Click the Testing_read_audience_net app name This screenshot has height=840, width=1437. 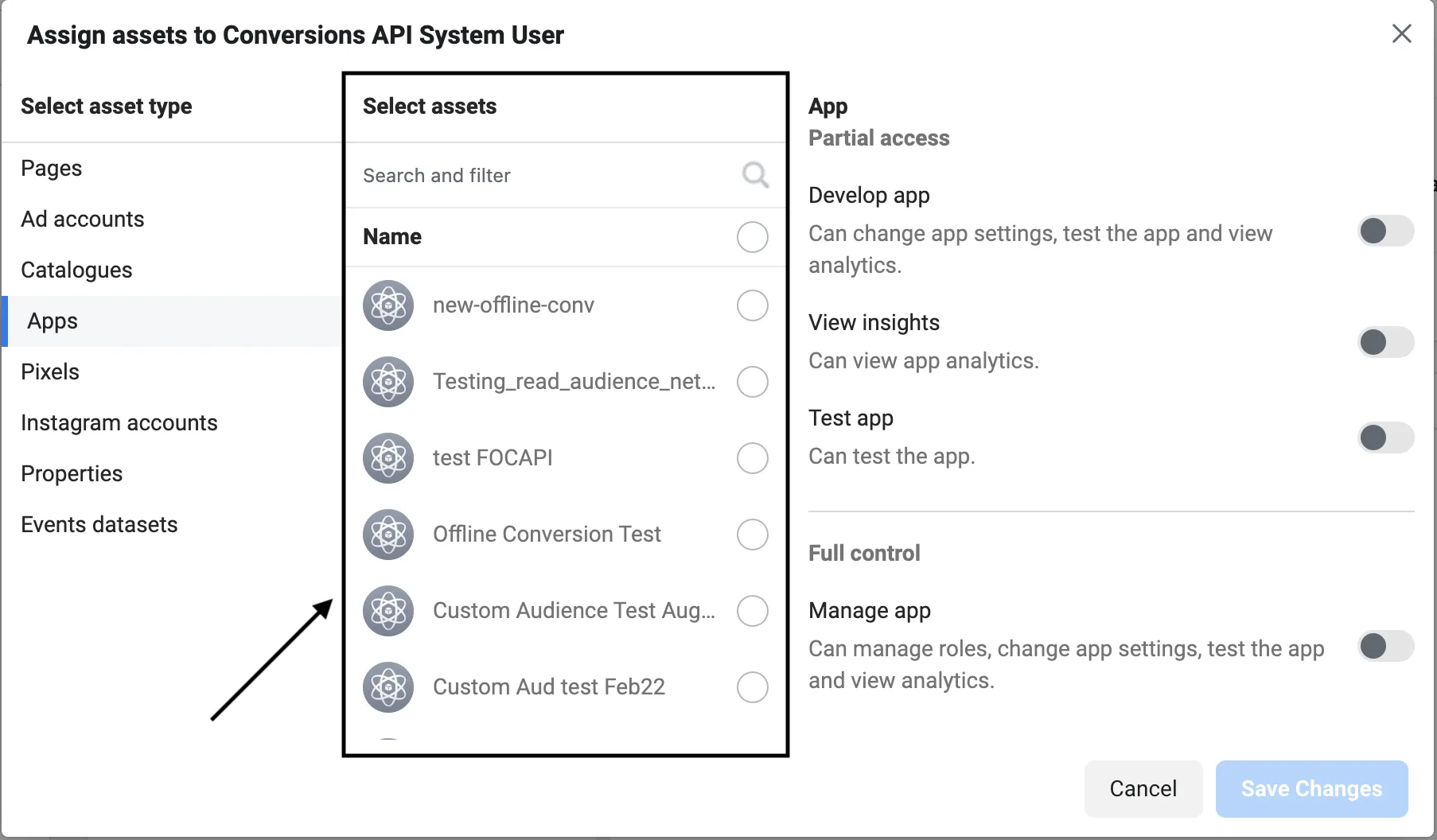tap(574, 382)
